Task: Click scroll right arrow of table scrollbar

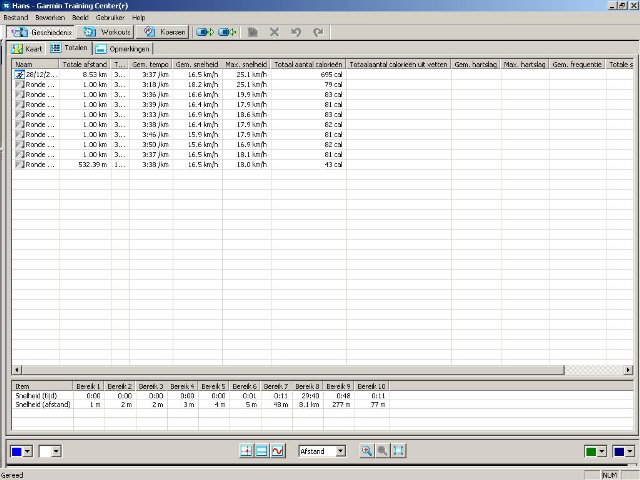Action: coord(628,370)
